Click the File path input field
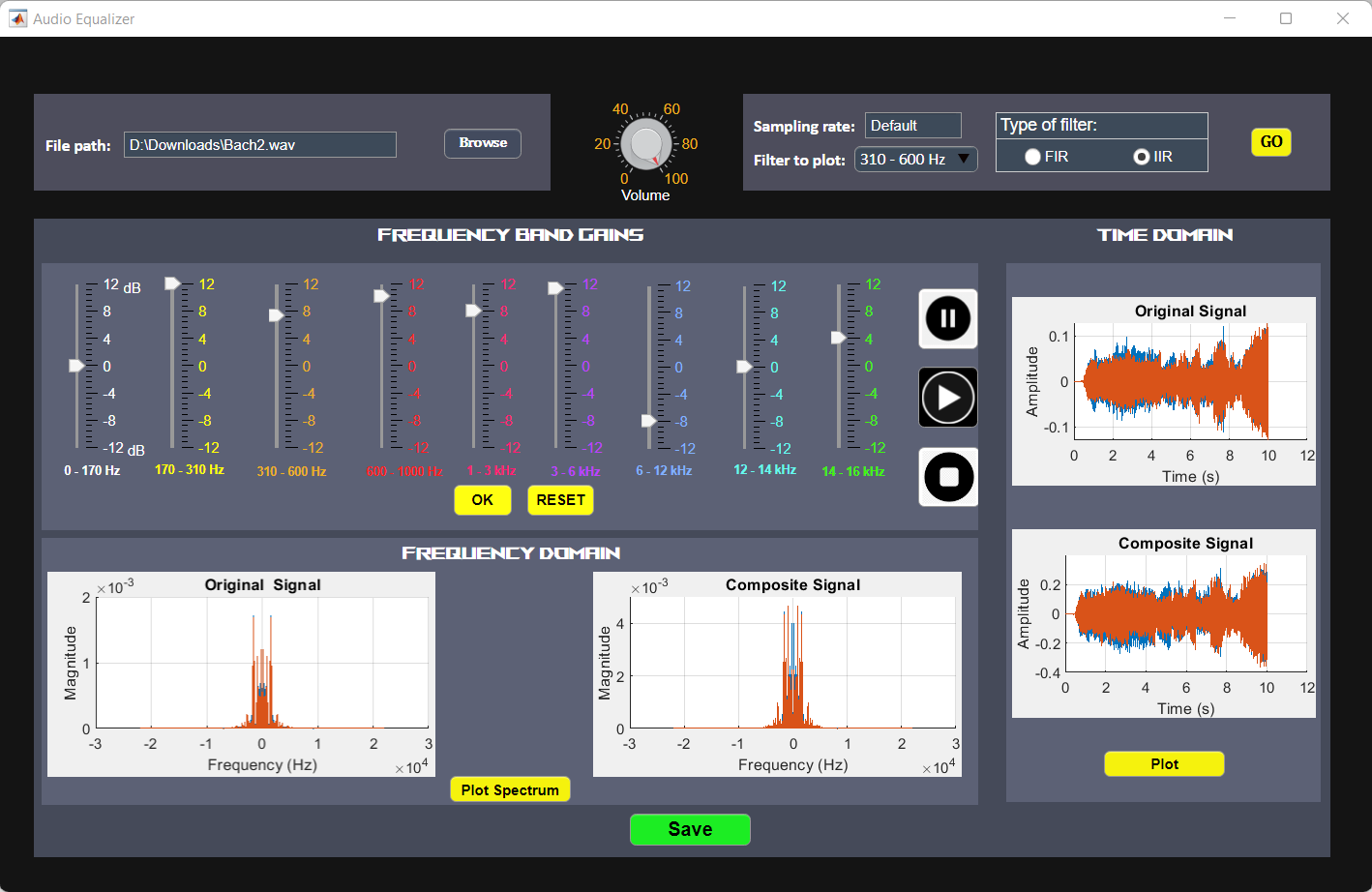 click(259, 144)
